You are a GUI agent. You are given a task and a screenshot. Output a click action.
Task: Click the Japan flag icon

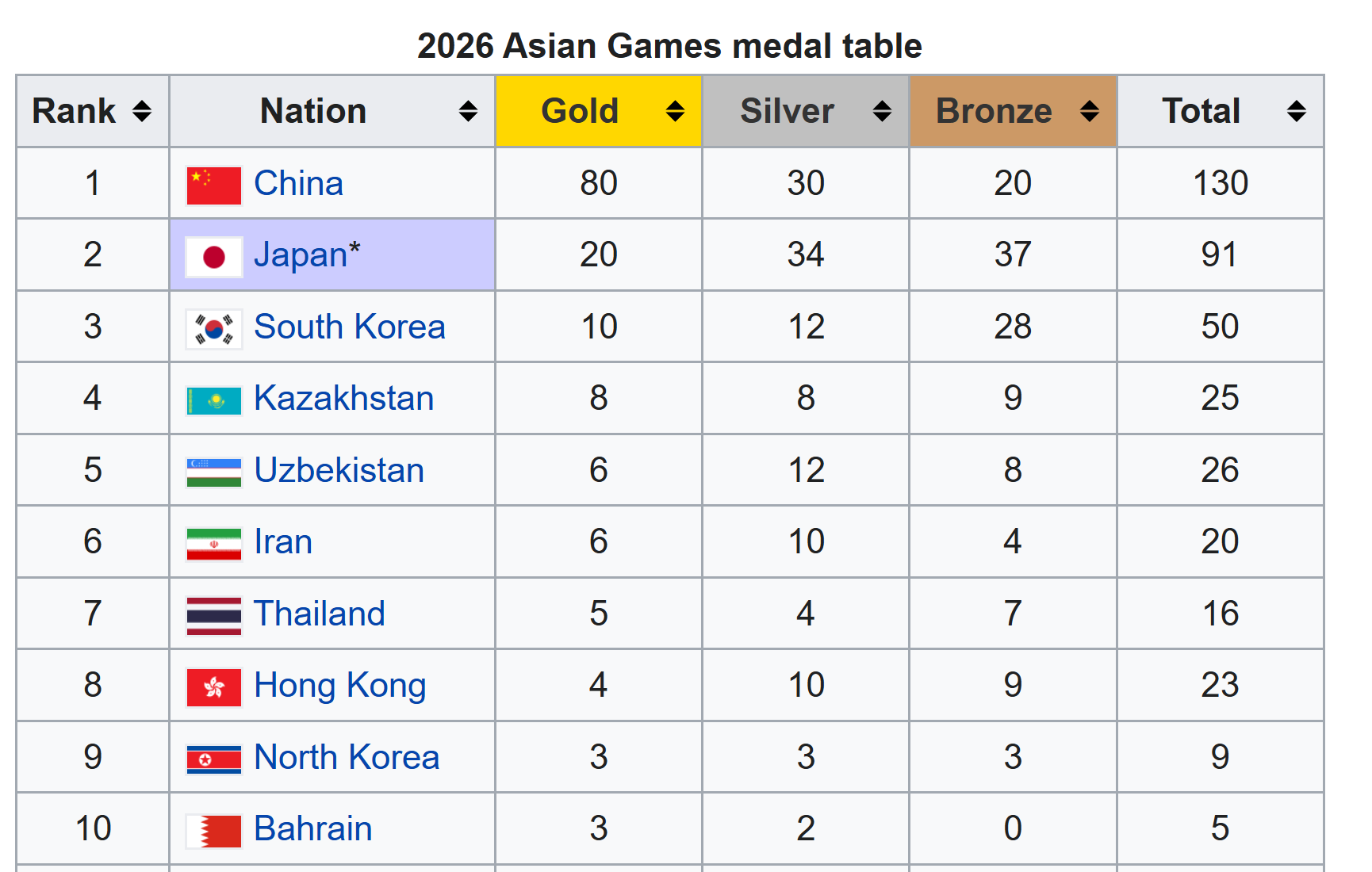point(213,257)
